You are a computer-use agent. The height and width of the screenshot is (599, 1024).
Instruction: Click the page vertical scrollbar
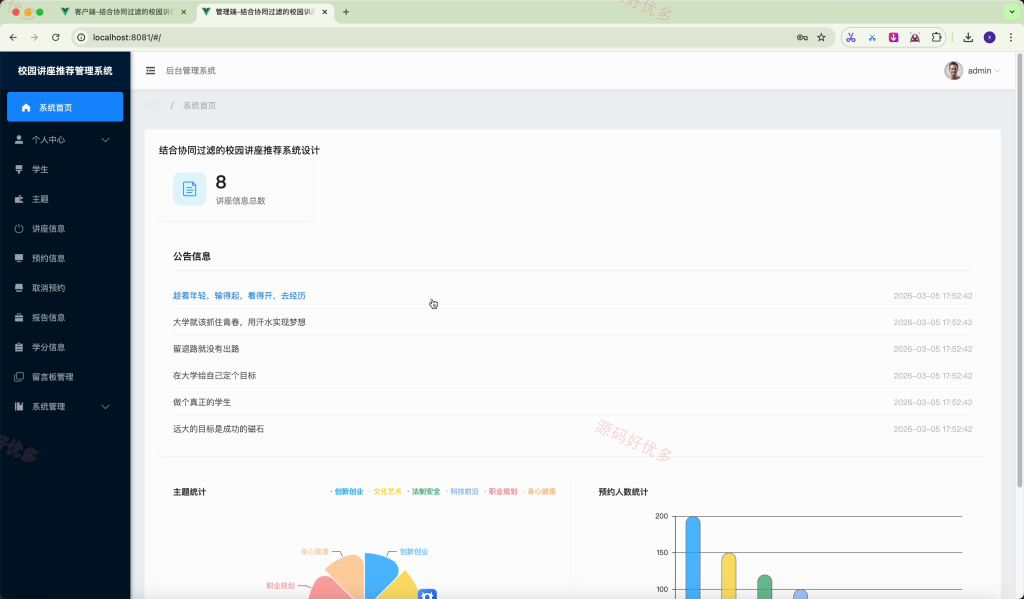pos(1020,271)
